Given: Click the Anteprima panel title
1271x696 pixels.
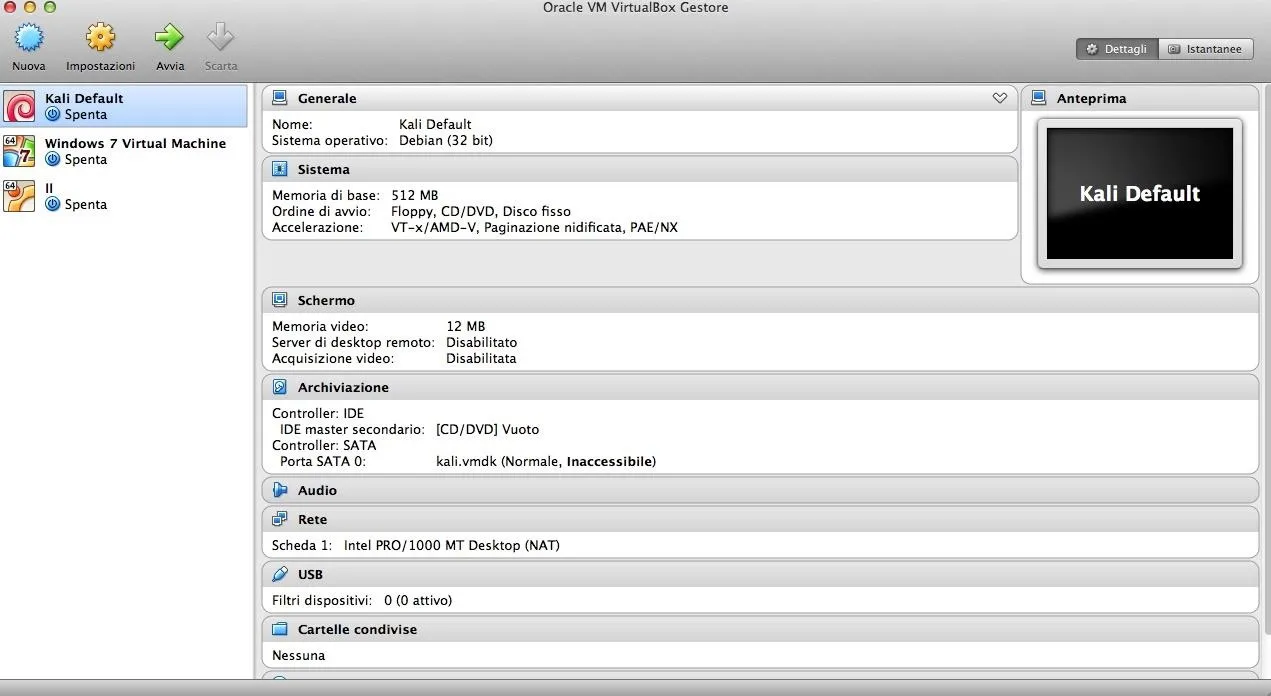Looking at the screenshot, I should pos(1091,98).
